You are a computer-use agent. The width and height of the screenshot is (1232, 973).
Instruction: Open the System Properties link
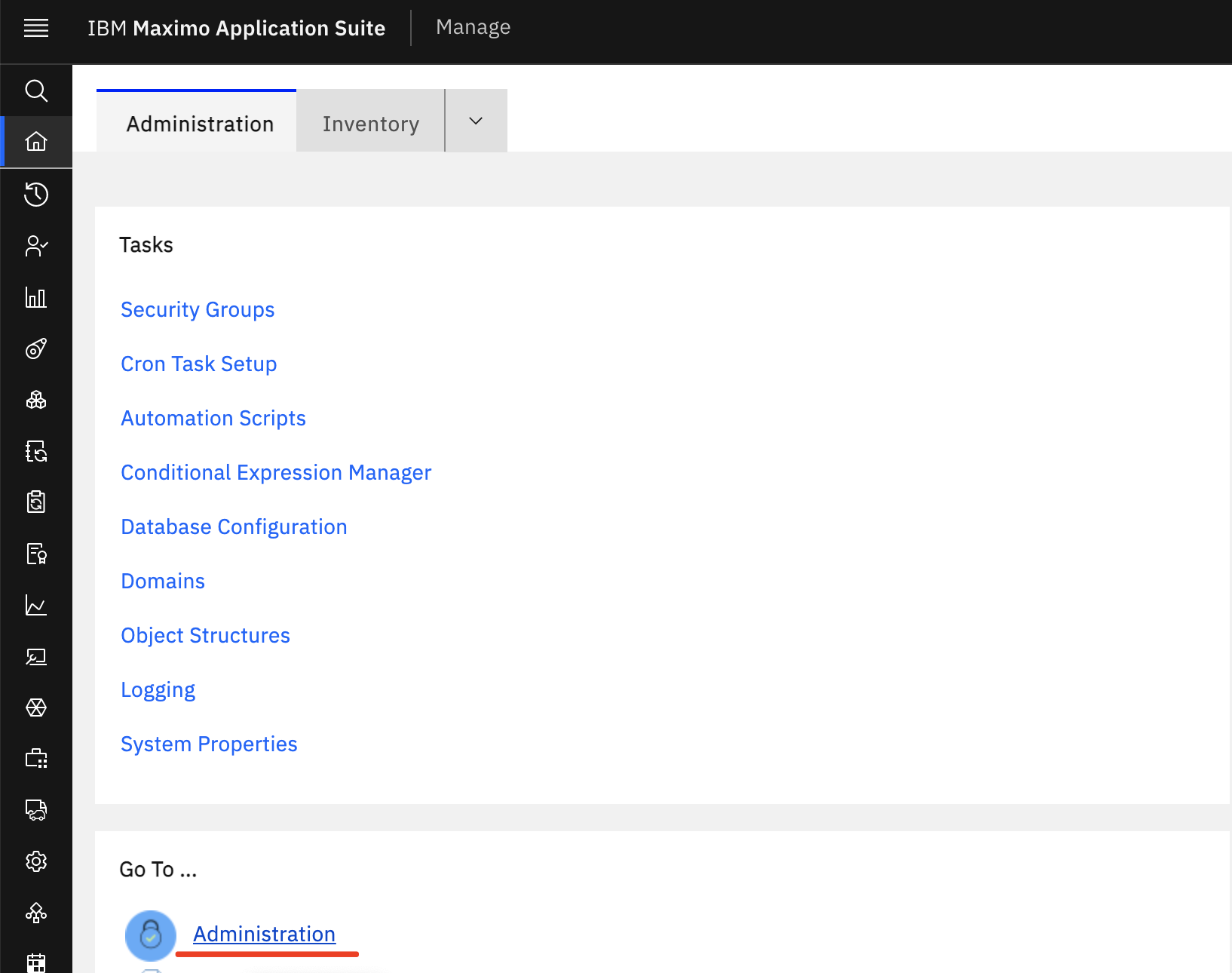[209, 744]
